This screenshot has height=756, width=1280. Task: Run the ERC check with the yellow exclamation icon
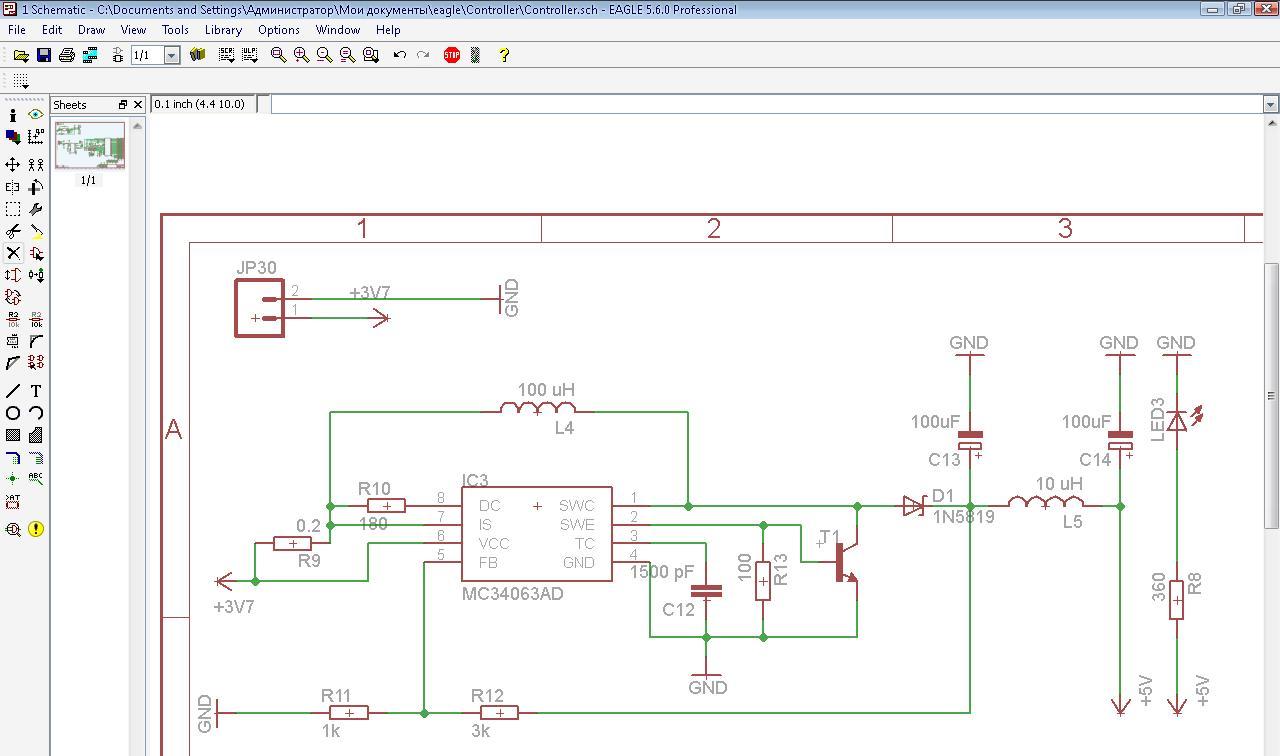(36, 529)
